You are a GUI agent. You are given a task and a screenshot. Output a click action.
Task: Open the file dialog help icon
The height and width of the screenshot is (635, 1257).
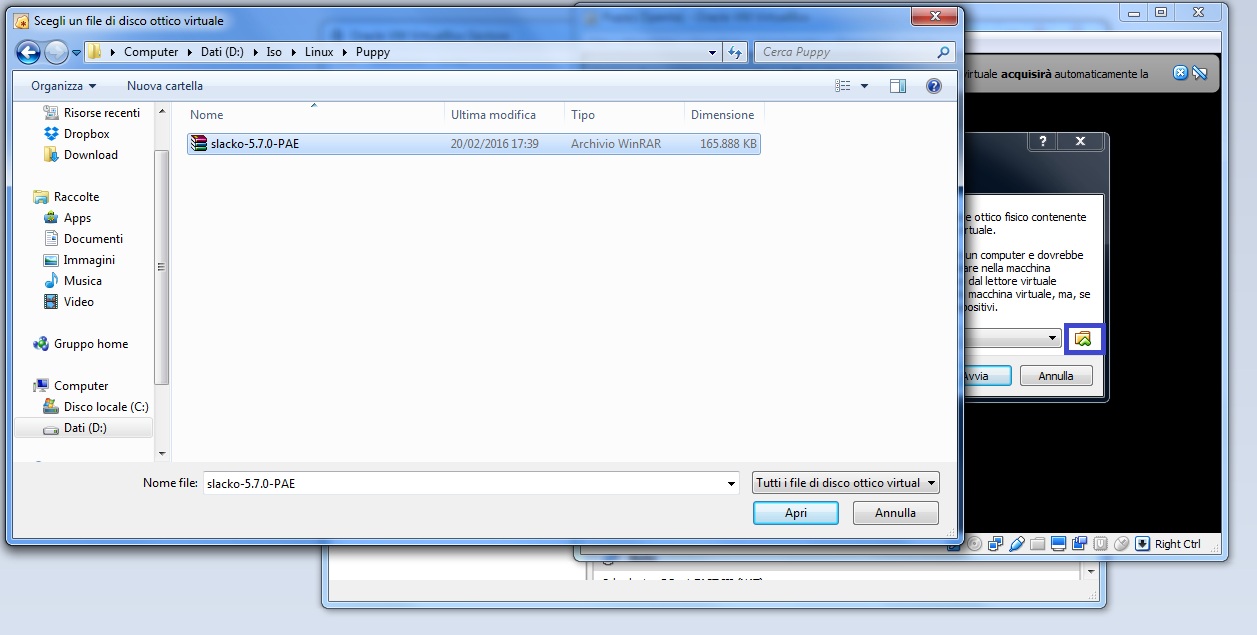(933, 86)
